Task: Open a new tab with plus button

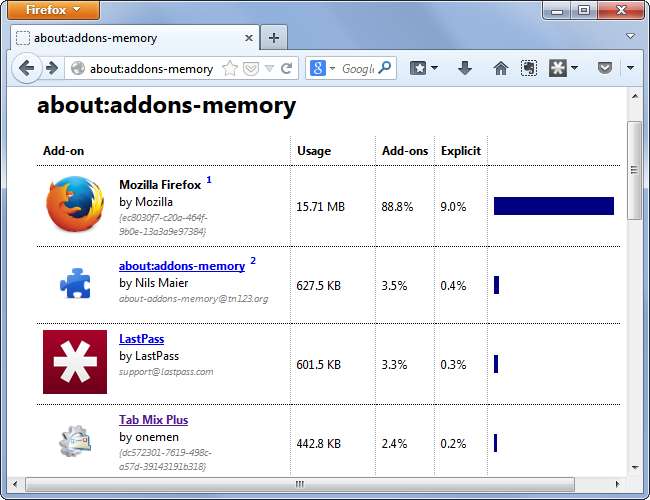Action: [x=273, y=38]
